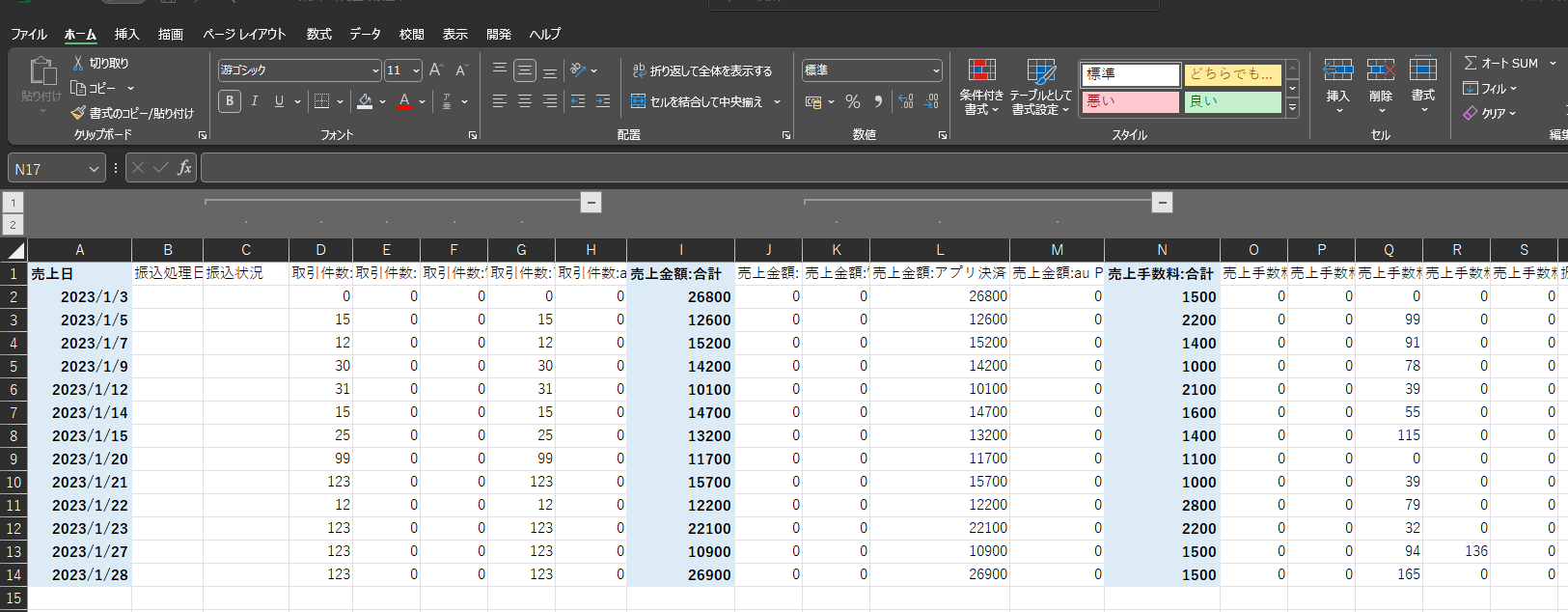Click the borders icon in font group

click(x=322, y=101)
